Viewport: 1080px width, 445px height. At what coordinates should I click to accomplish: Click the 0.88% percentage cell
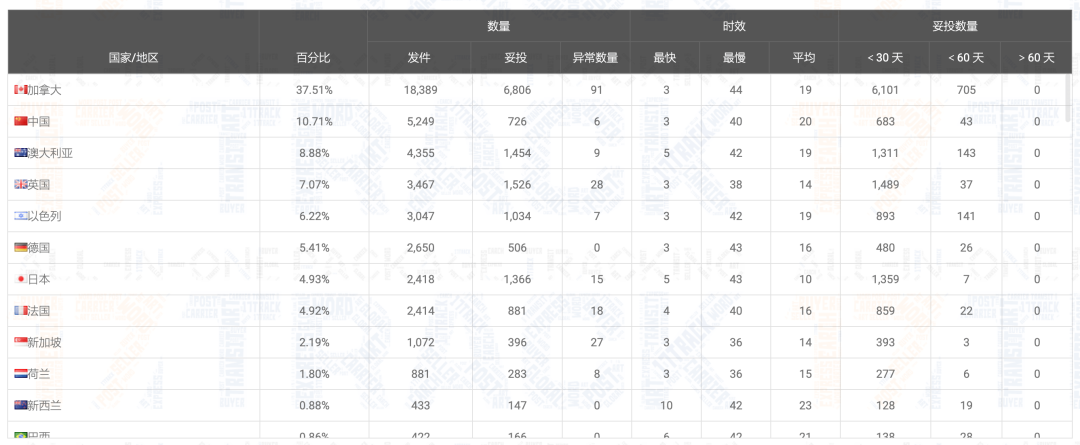coord(314,406)
